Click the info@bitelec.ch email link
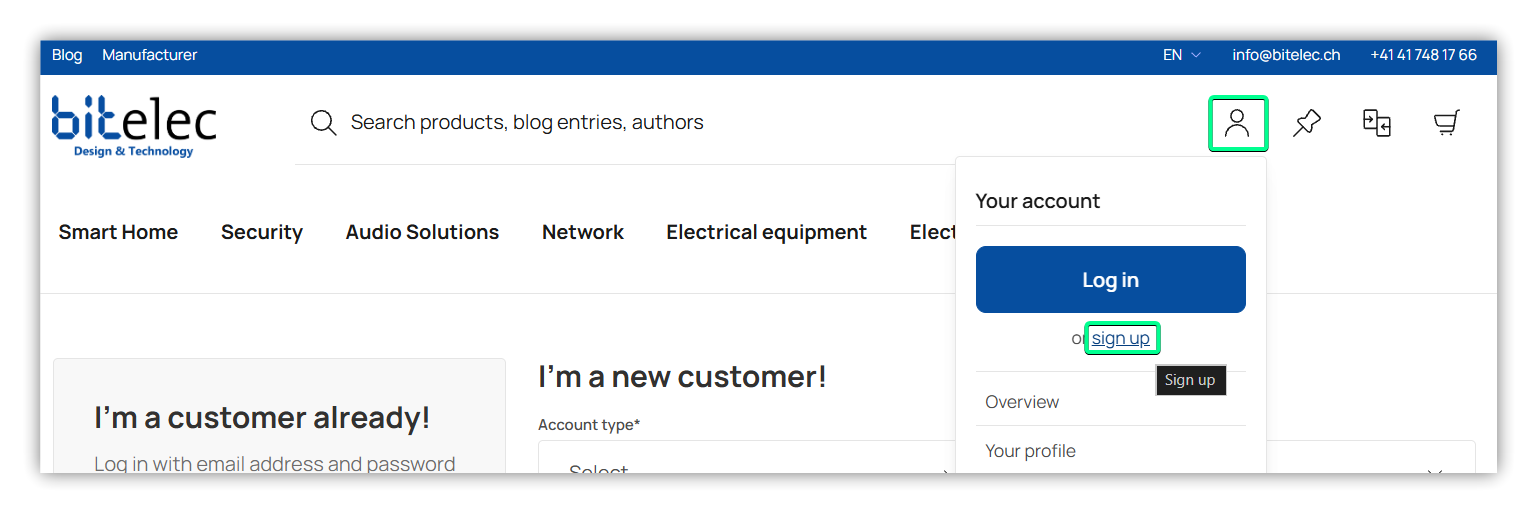This screenshot has width=1537, height=513. [1286, 55]
